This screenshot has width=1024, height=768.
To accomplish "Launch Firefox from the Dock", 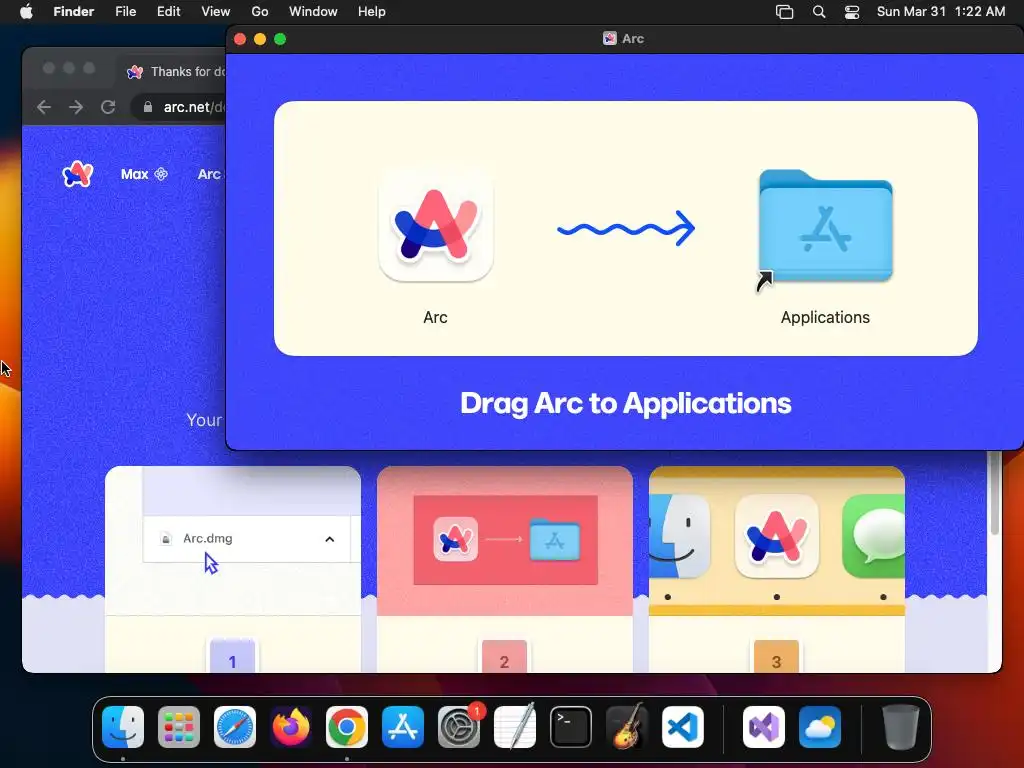I will [x=291, y=727].
